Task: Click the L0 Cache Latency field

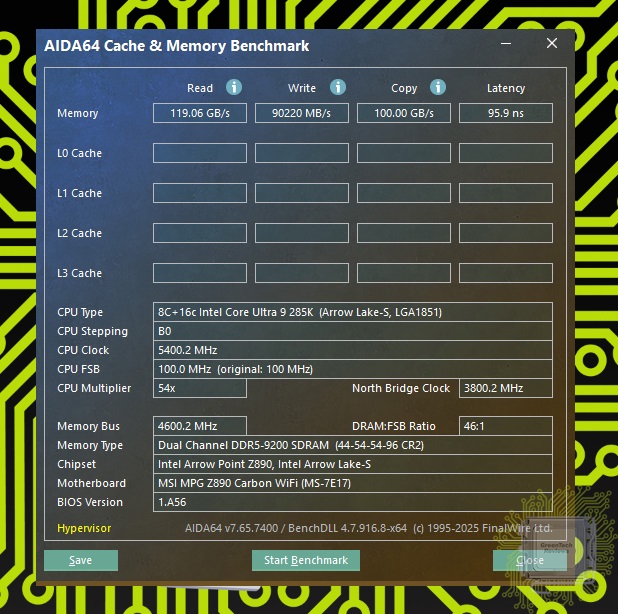Action: tap(506, 153)
